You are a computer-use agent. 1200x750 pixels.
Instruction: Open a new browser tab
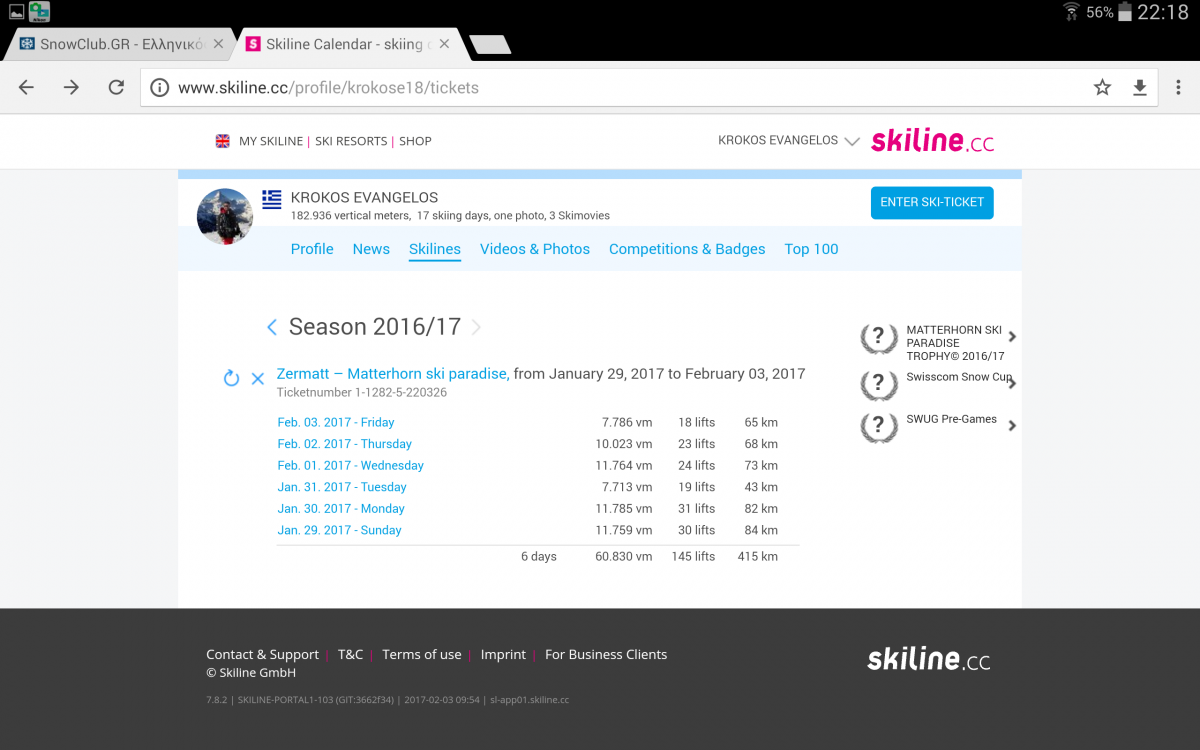click(490, 44)
